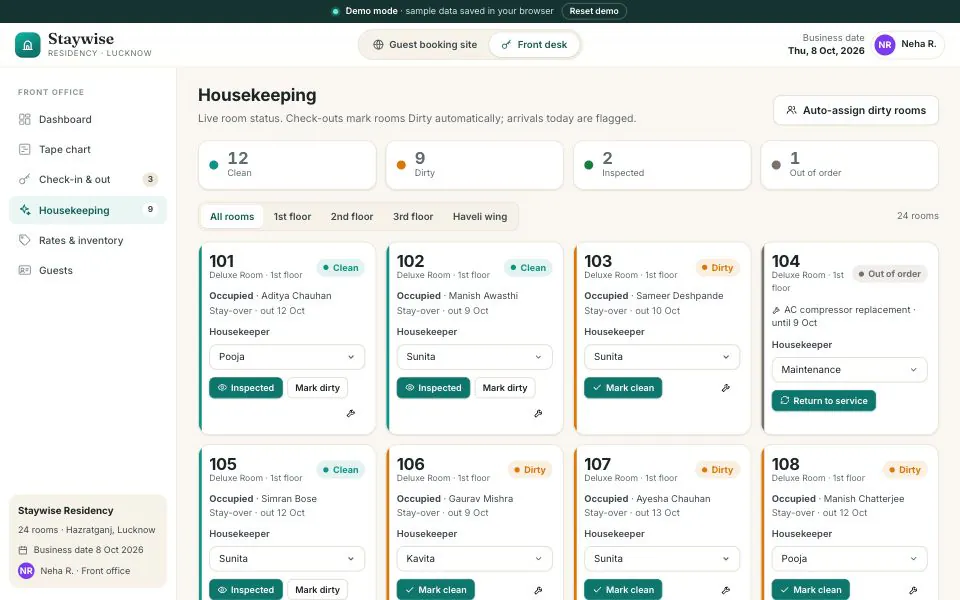
Task: Click maintenance wrench icon on room 102
Action: click(x=538, y=414)
